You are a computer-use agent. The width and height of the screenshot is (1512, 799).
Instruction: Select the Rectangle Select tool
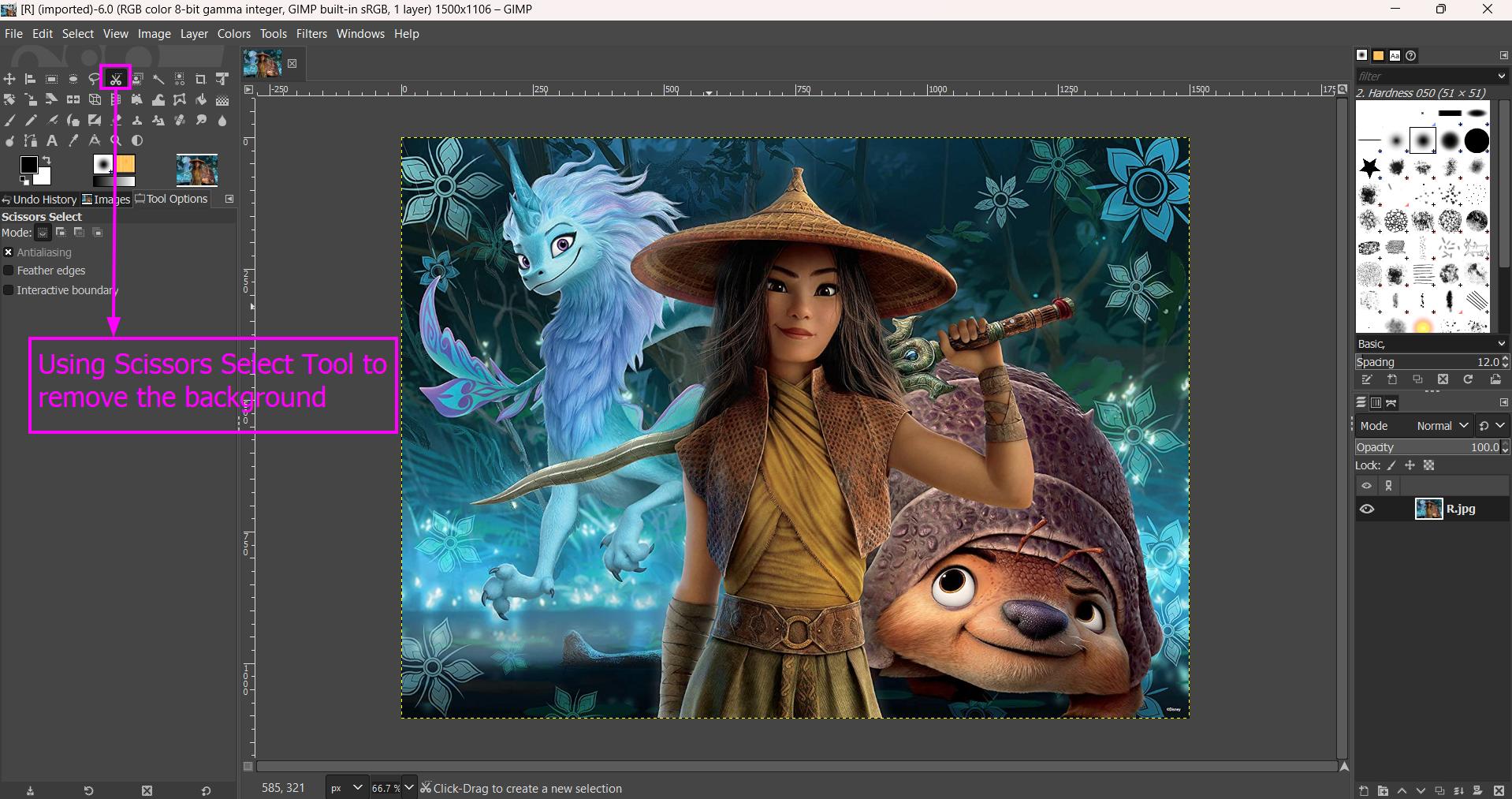pos(51,79)
